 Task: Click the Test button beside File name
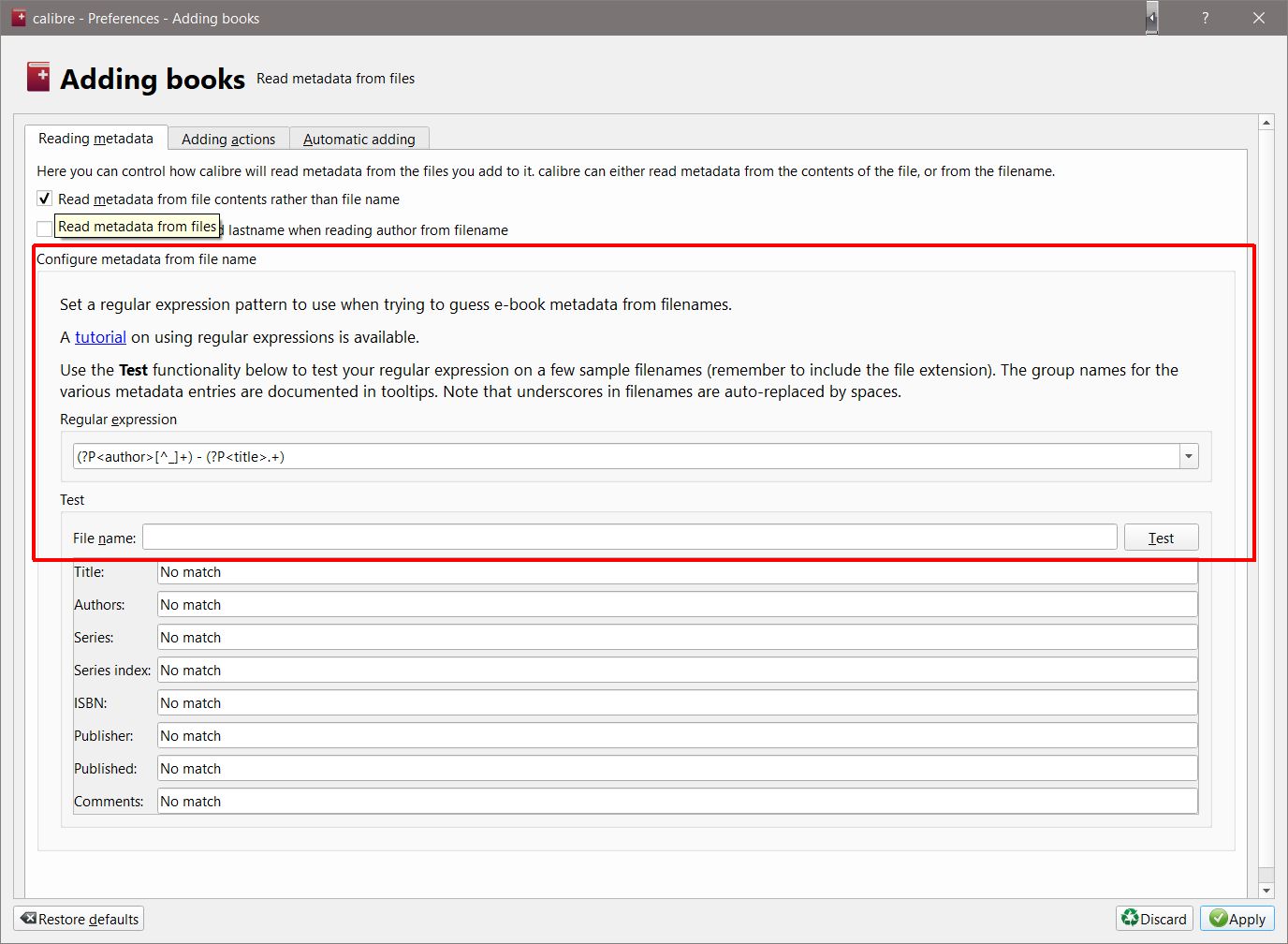point(1161,538)
